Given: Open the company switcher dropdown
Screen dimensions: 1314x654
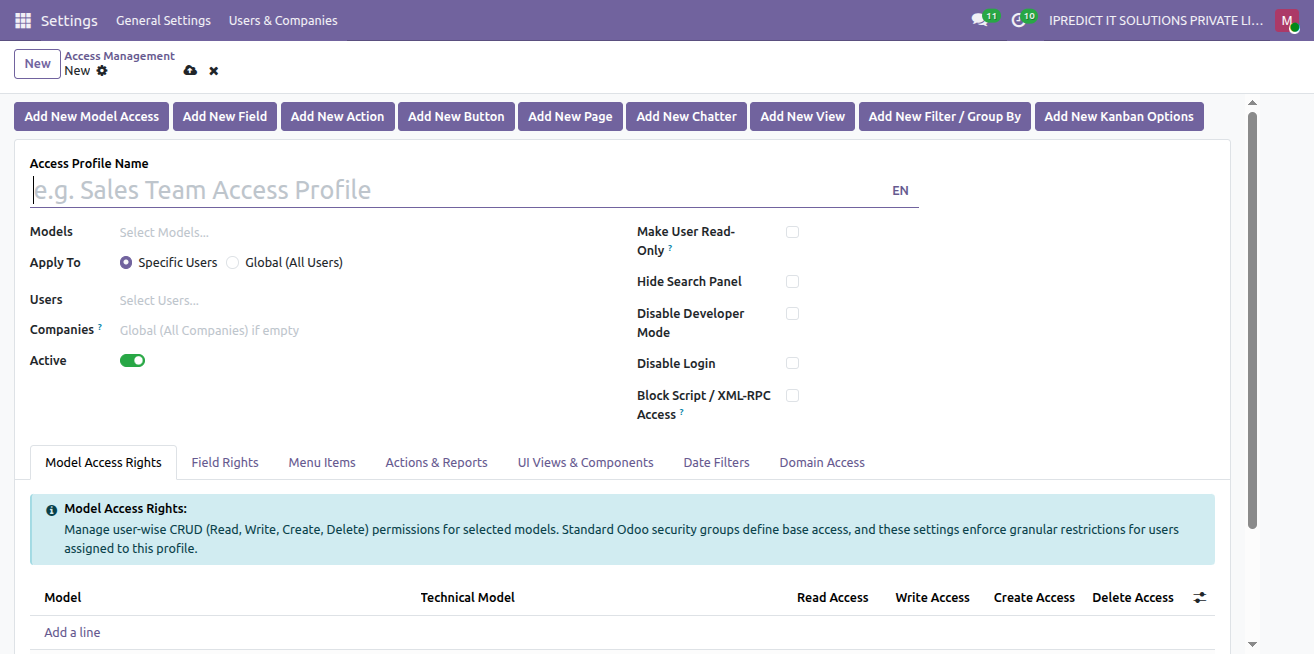Looking at the screenshot, I should pos(1156,20).
